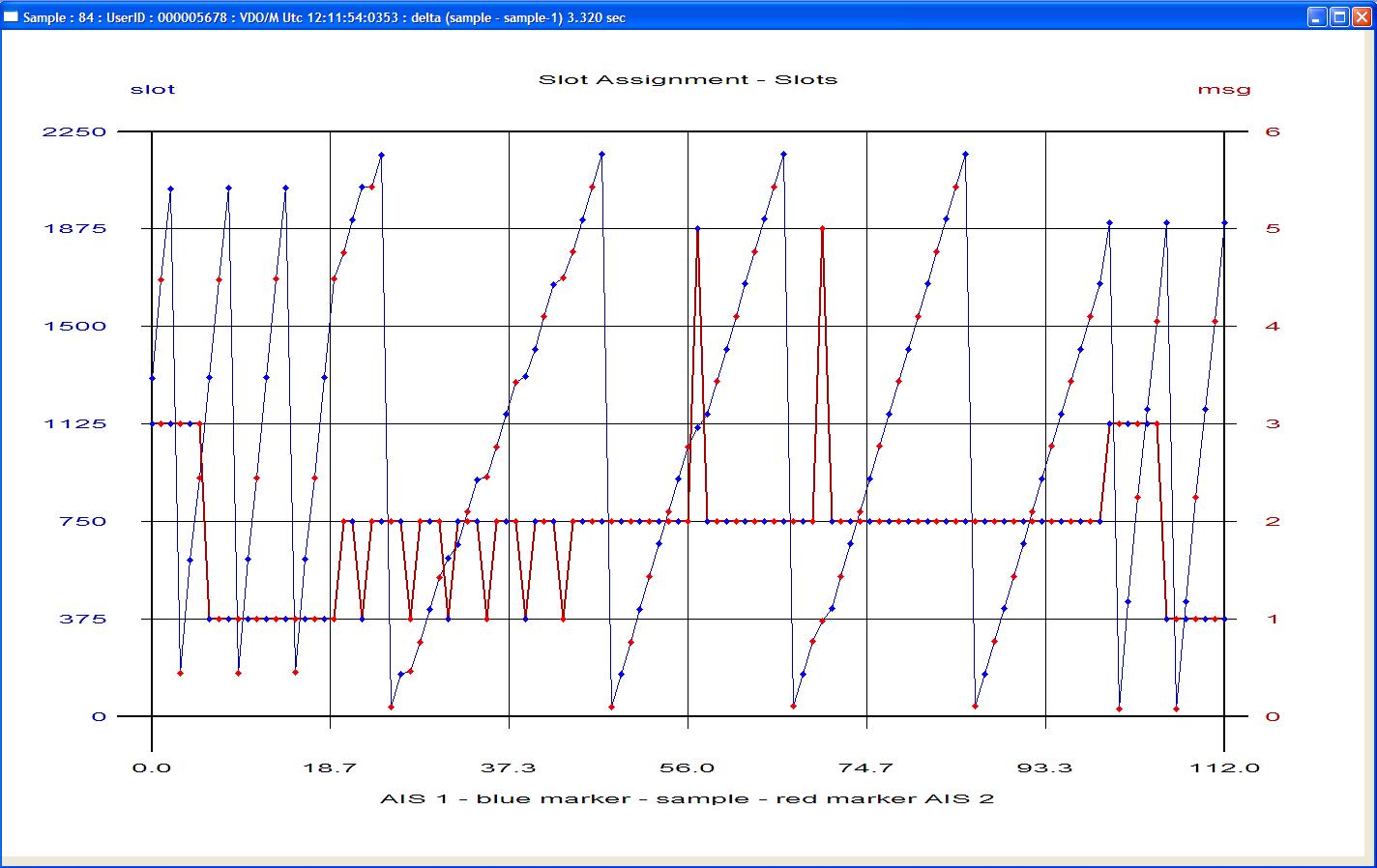Viewport: 1377px width, 868px height.
Task: Click the 56.0 x-axis label
Action: pos(688,767)
